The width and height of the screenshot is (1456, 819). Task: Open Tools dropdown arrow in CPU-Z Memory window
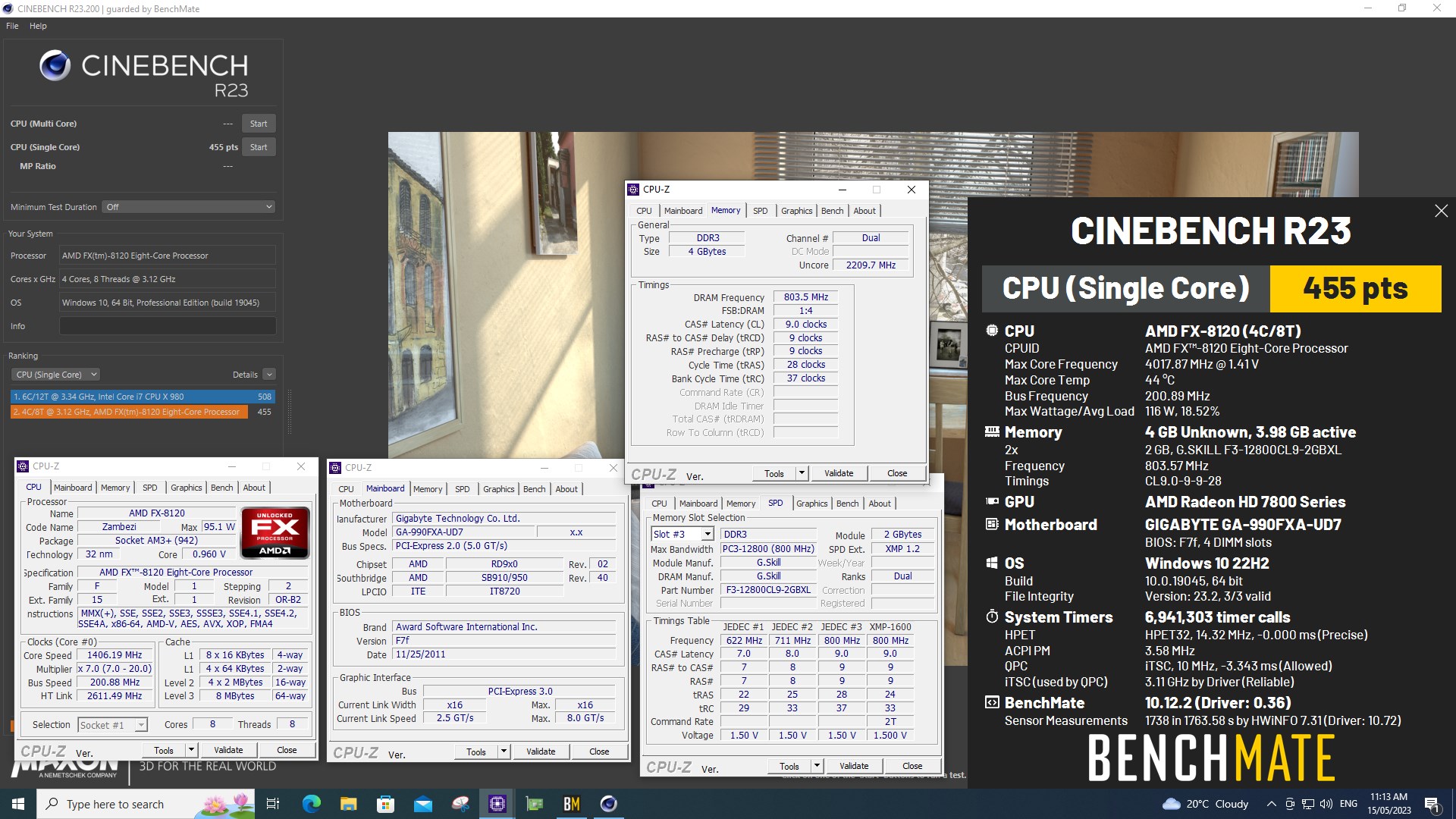point(802,473)
